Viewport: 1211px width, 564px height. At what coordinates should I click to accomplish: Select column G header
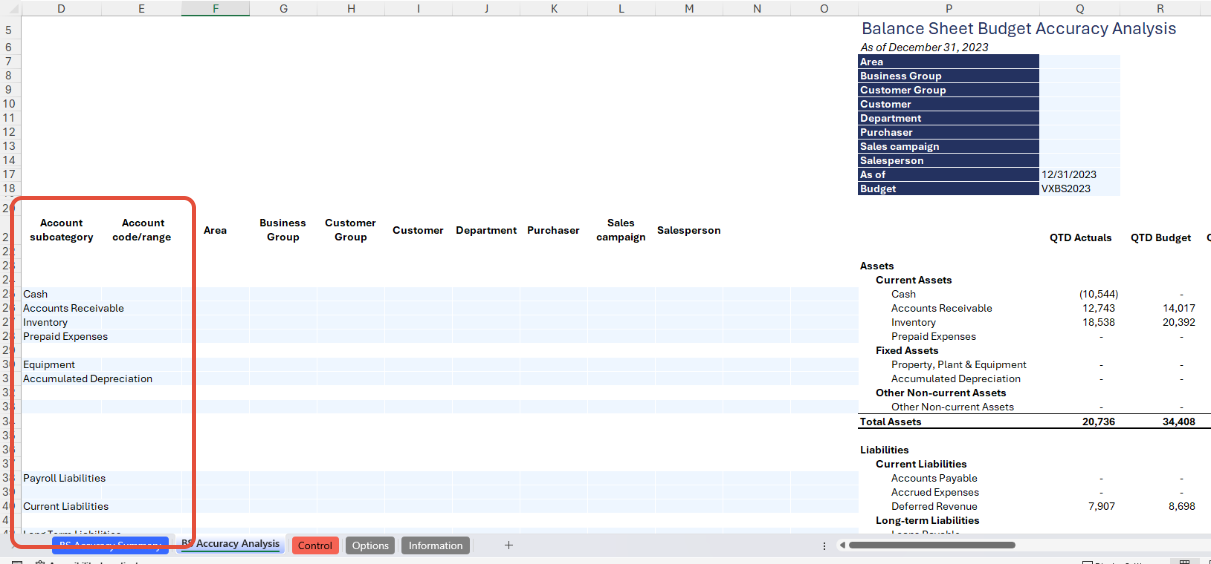(x=283, y=9)
